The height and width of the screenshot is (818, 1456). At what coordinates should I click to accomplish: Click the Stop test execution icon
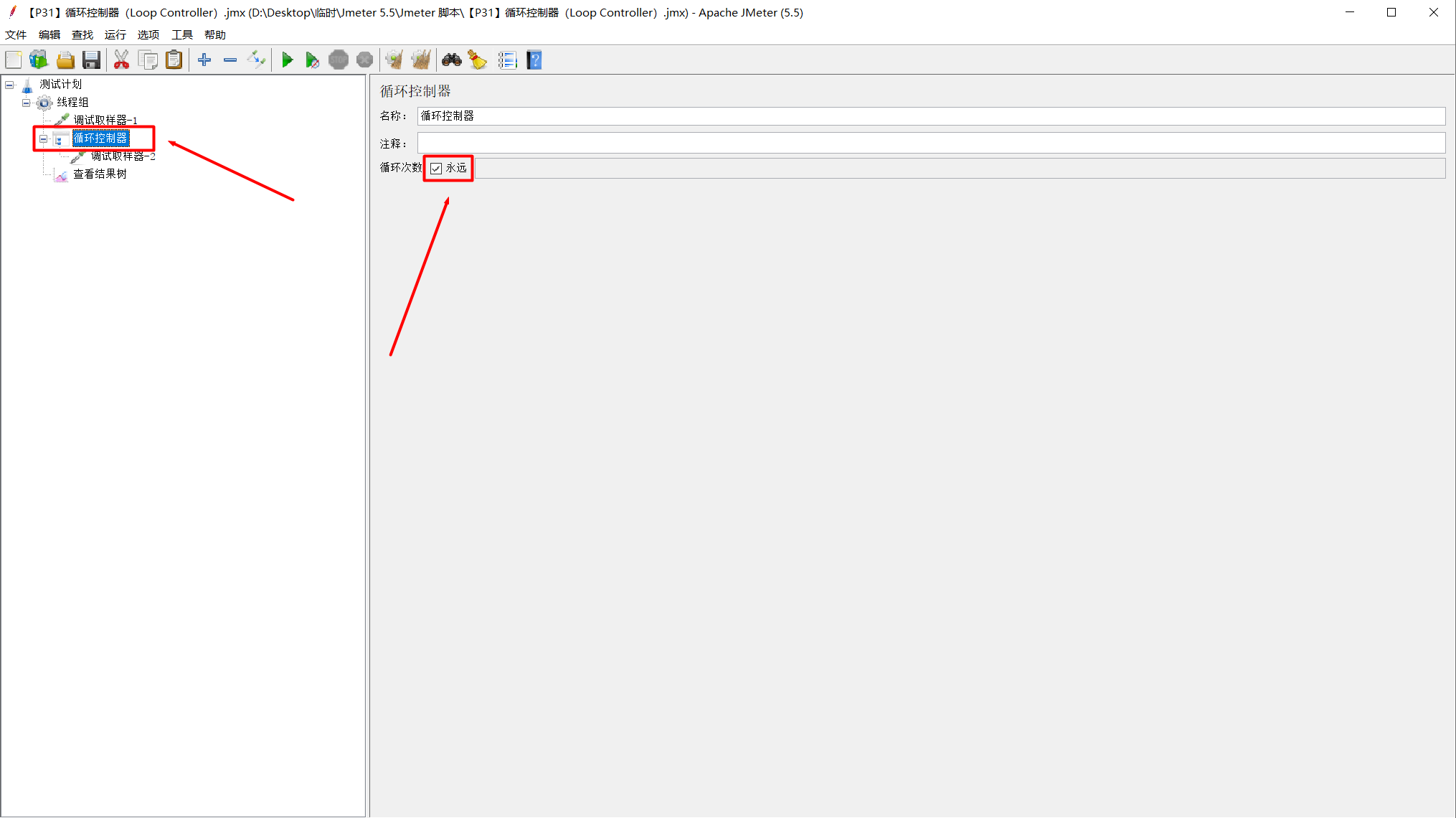338,60
